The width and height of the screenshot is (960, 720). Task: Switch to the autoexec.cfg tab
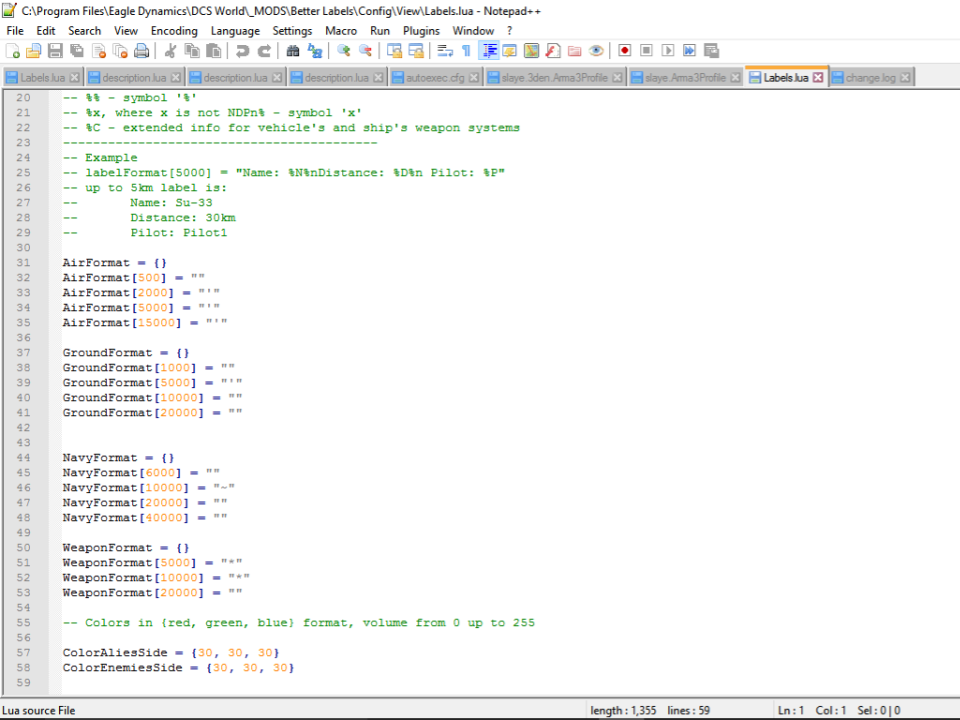click(x=435, y=78)
